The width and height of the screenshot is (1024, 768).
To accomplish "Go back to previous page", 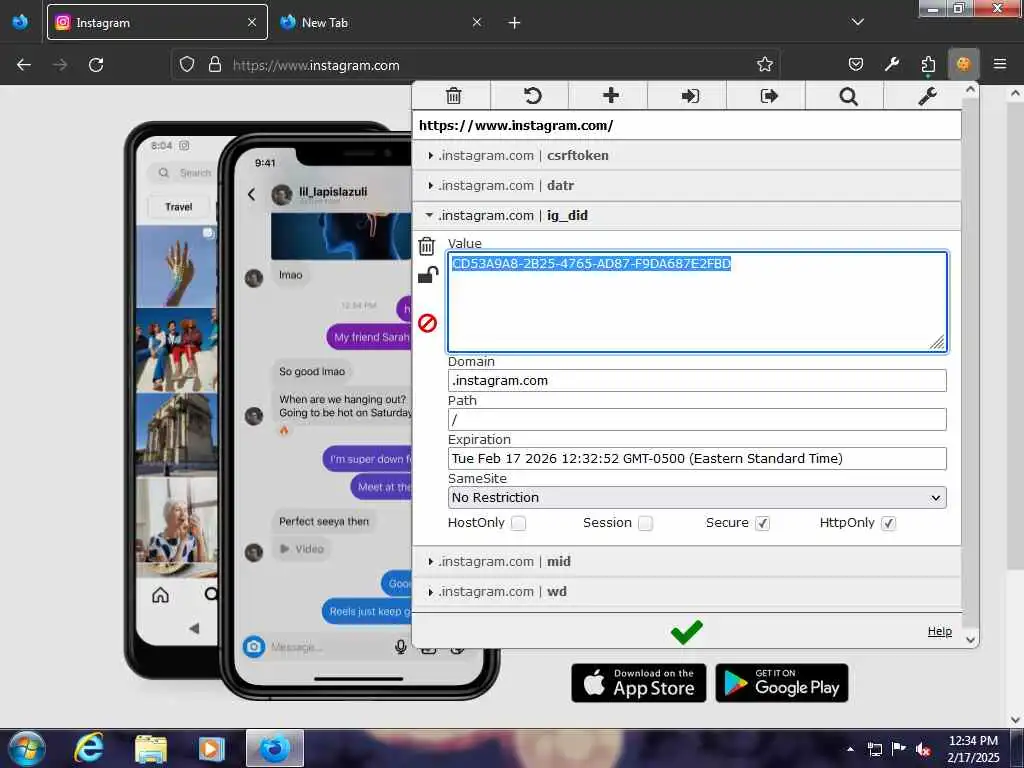I will point(24,65).
